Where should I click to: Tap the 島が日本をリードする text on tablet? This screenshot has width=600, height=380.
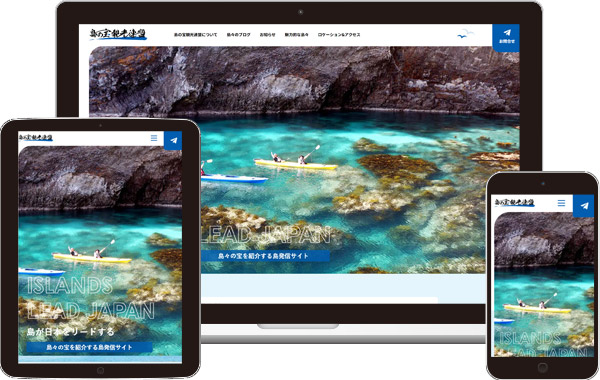[x=70, y=331]
